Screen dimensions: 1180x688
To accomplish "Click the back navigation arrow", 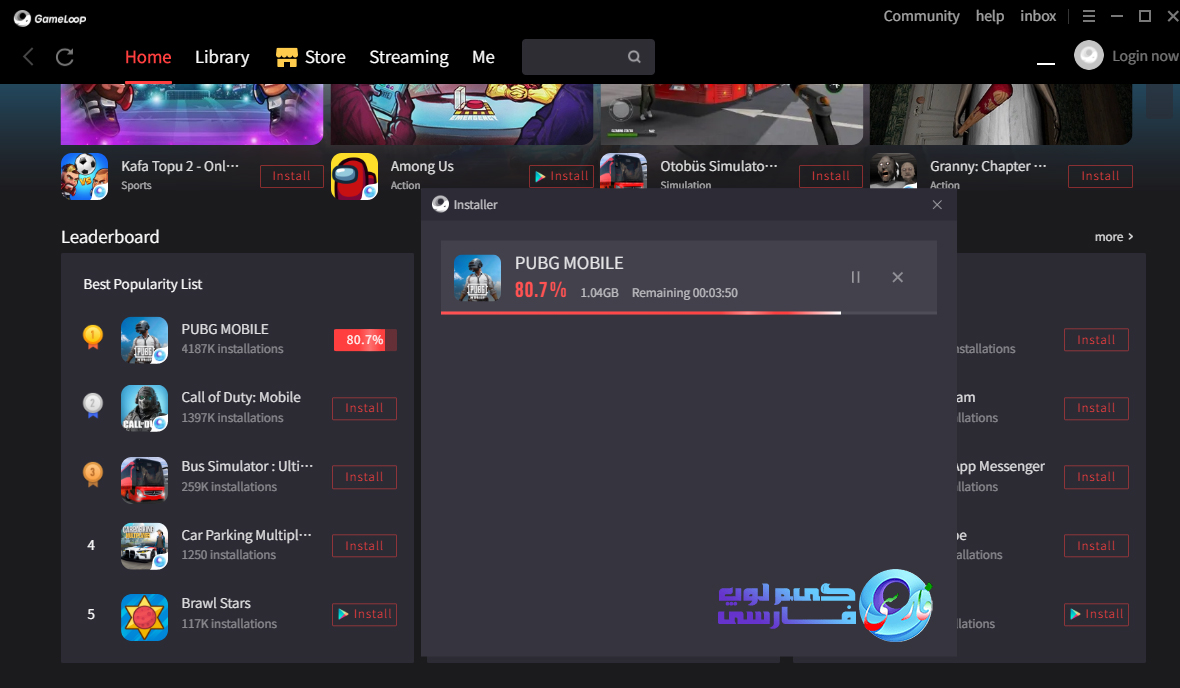I will [x=27, y=57].
